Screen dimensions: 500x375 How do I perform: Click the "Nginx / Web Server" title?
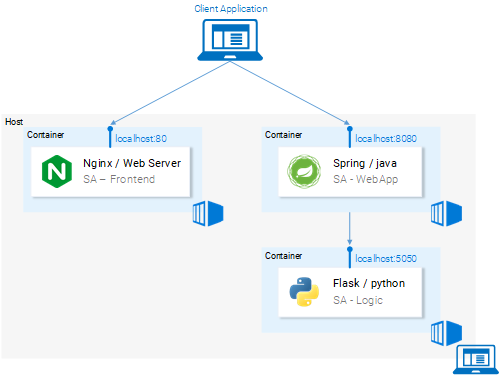click(x=132, y=163)
